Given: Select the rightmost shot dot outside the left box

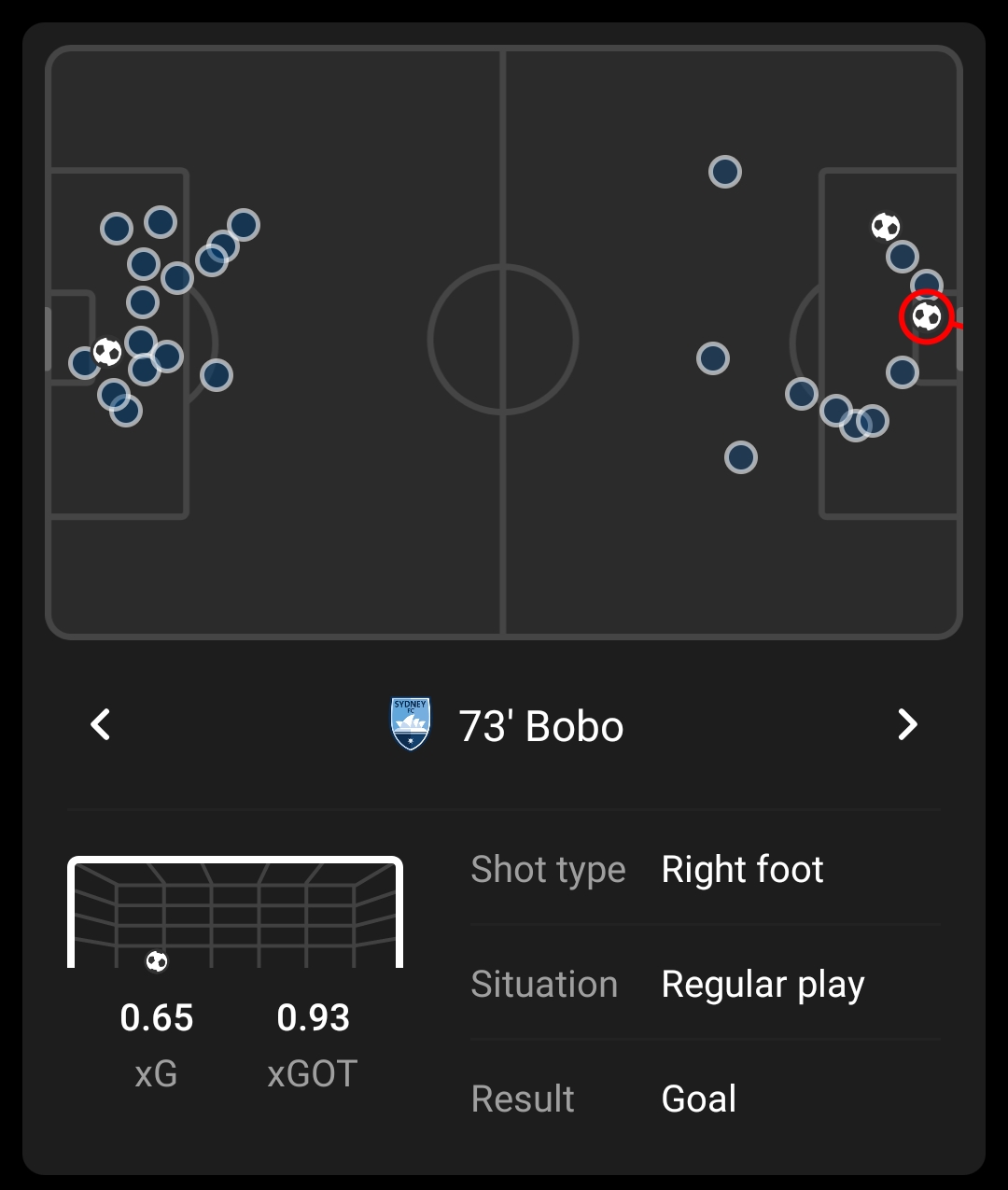Looking at the screenshot, I should (x=243, y=225).
